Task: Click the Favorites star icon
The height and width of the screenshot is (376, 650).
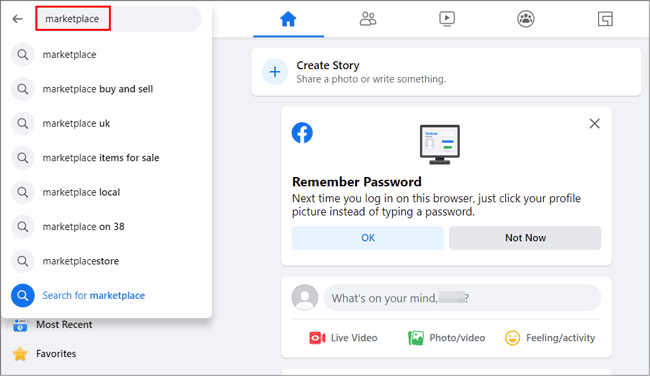Action: pos(20,354)
